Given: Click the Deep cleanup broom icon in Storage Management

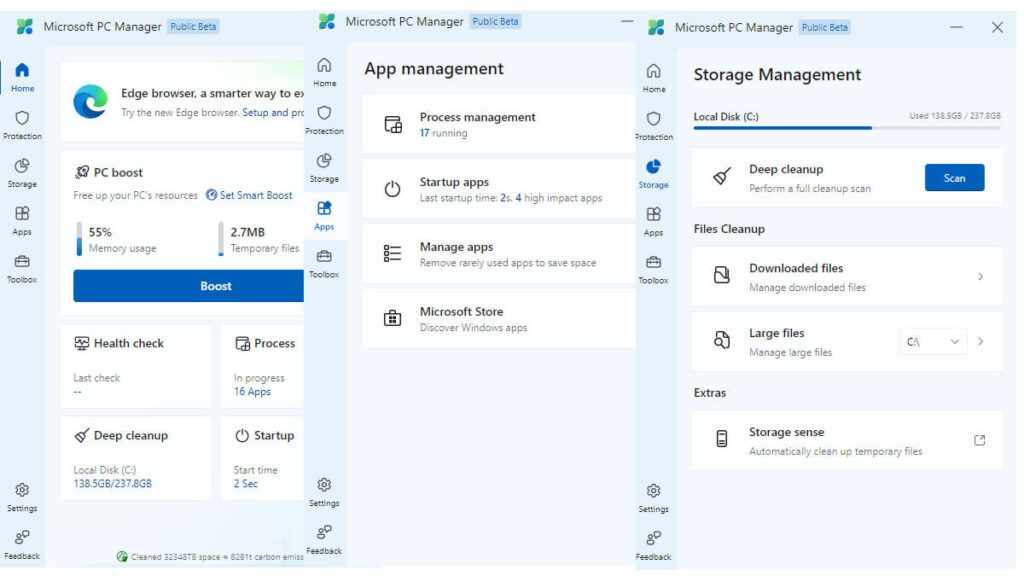Looking at the screenshot, I should click(x=722, y=176).
